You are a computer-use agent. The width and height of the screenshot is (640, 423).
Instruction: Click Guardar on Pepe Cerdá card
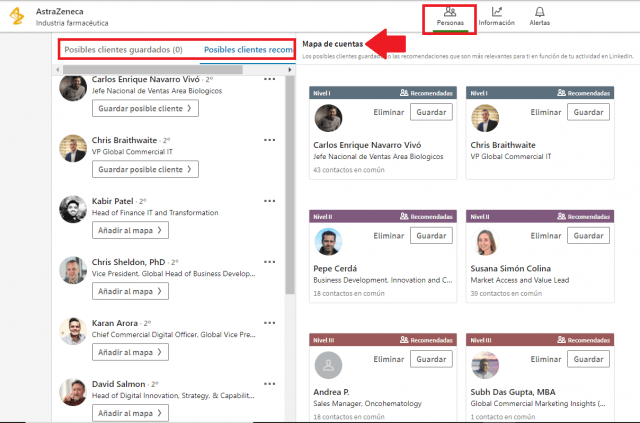tap(431, 236)
